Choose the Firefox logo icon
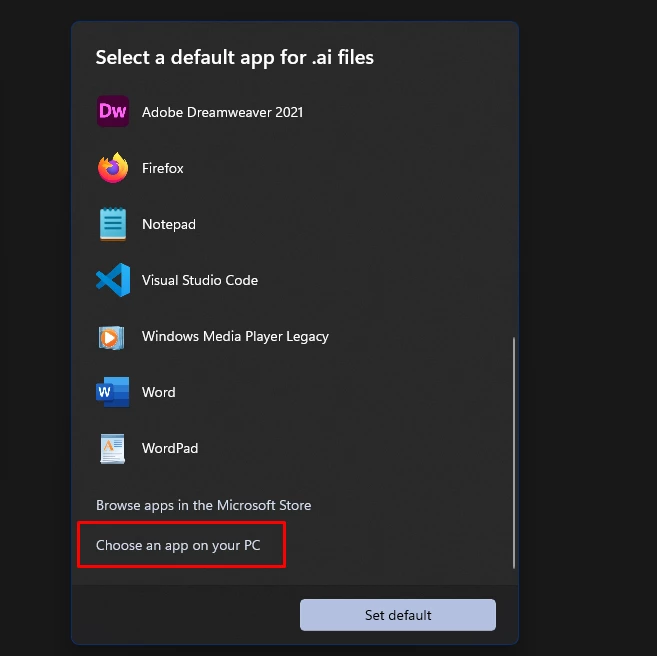The height and width of the screenshot is (656, 657). pyautogui.click(x=113, y=168)
